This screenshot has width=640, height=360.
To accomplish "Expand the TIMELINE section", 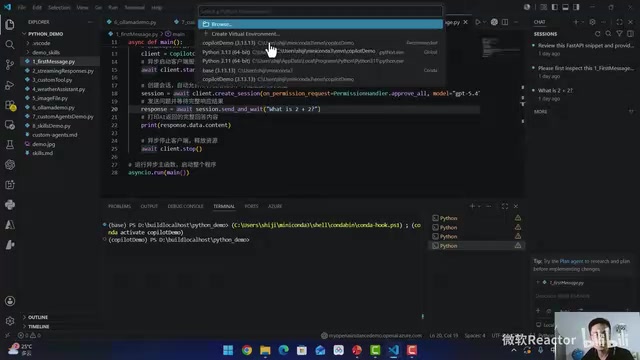I will tap(37, 327).
